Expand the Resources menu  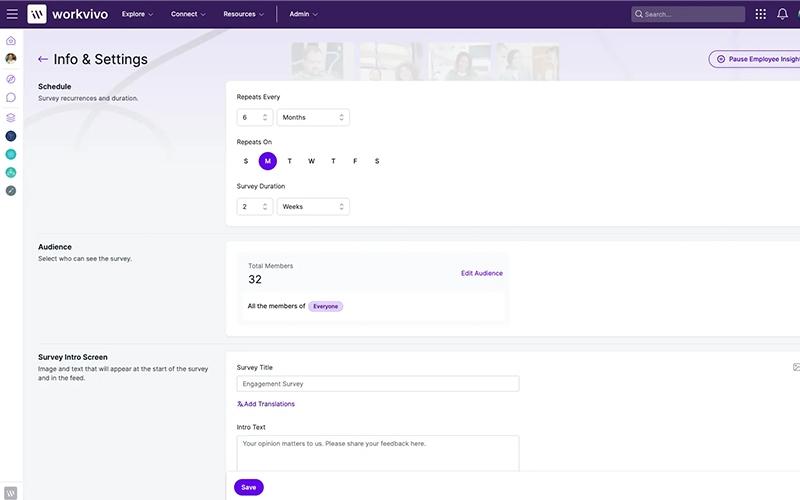(243, 14)
